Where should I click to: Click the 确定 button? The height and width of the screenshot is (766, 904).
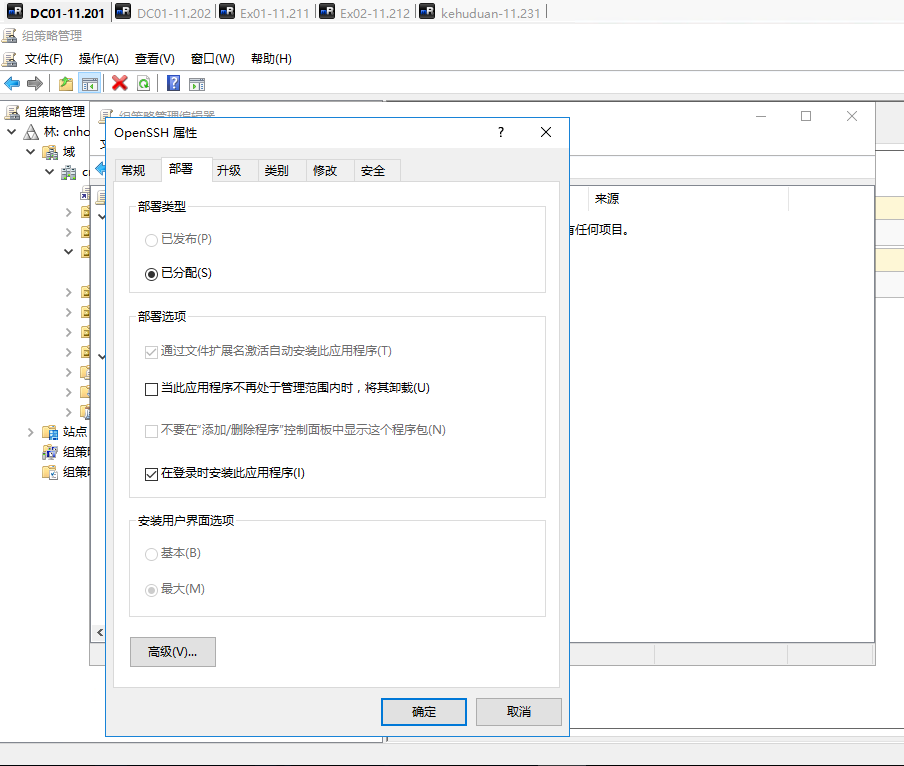[x=424, y=712]
